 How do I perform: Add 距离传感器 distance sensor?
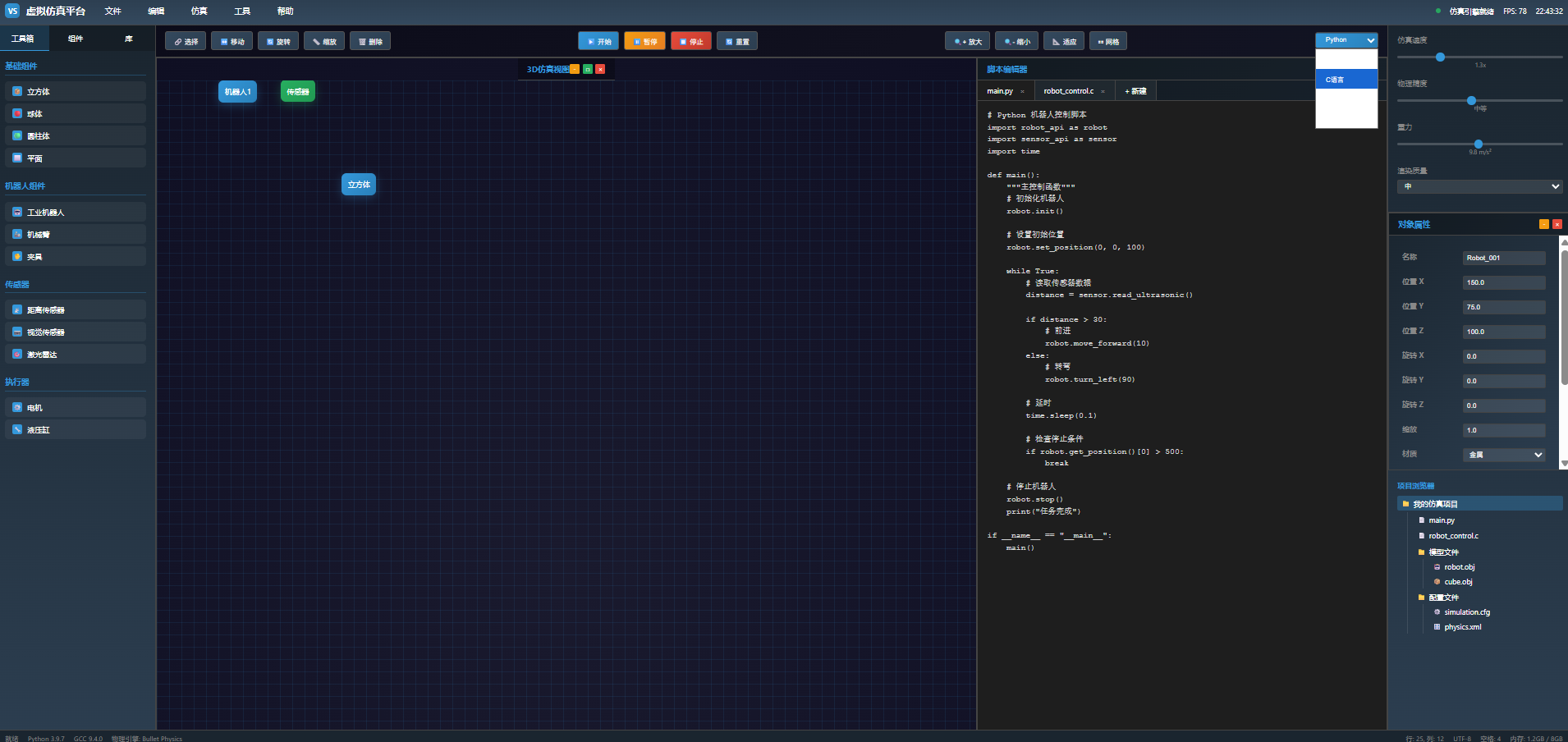(x=76, y=309)
